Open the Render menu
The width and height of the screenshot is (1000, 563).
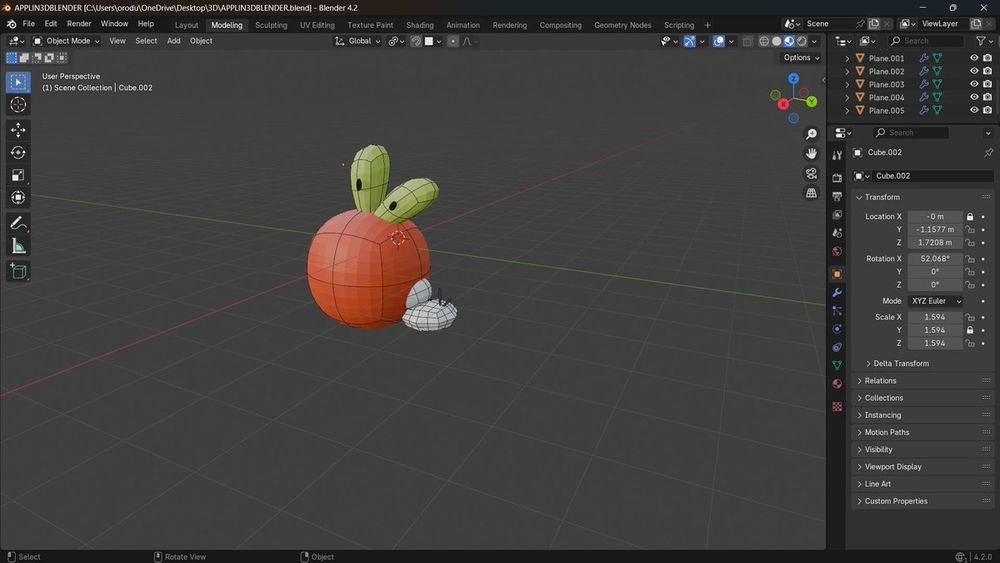point(79,23)
